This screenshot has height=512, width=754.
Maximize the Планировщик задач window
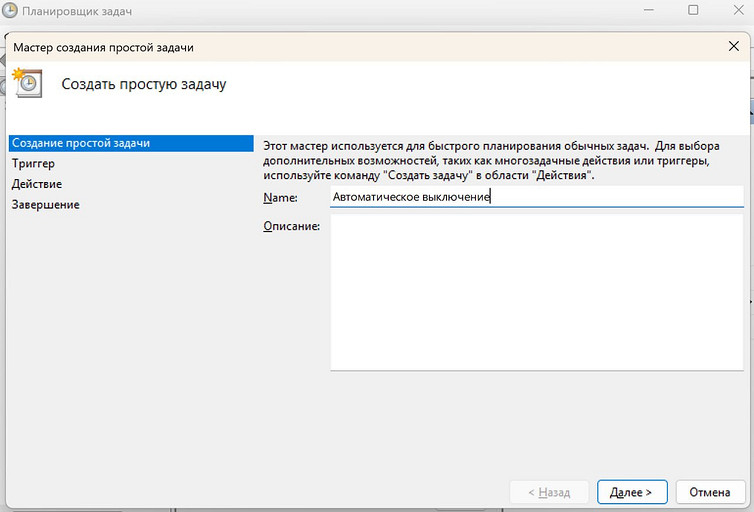(693, 10)
